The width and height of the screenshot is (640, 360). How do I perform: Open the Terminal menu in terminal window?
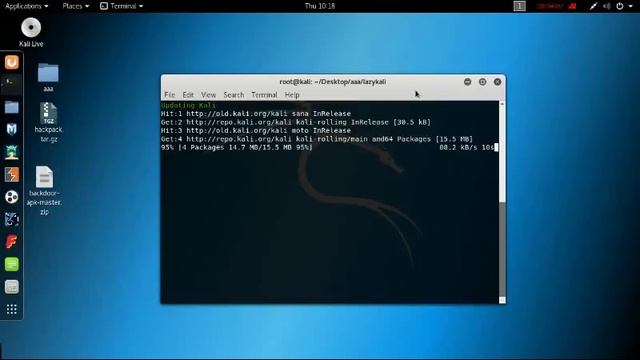click(x=264, y=95)
